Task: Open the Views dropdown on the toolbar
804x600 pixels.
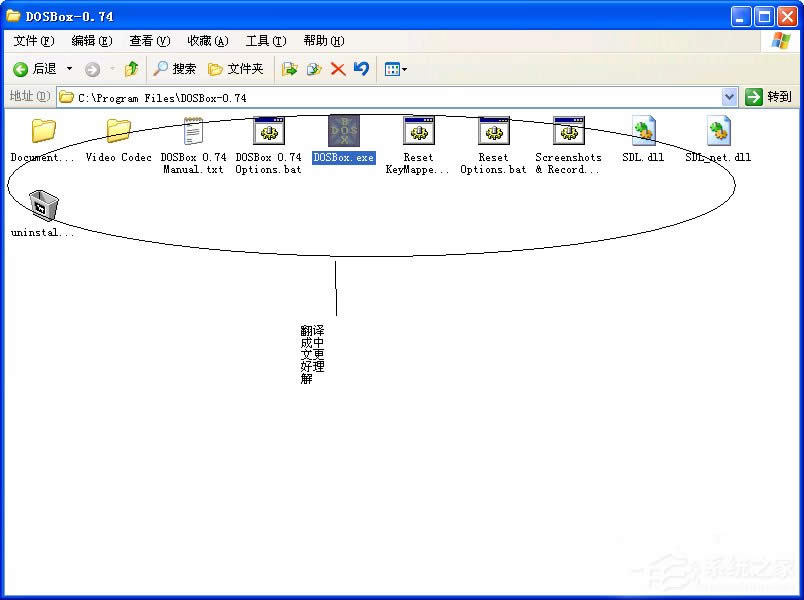Action: (x=402, y=68)
